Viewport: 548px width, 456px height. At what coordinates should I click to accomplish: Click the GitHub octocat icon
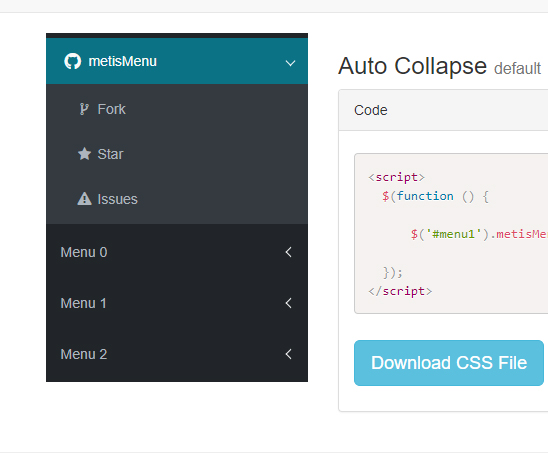pyautogui.click(x=73, y=61)
